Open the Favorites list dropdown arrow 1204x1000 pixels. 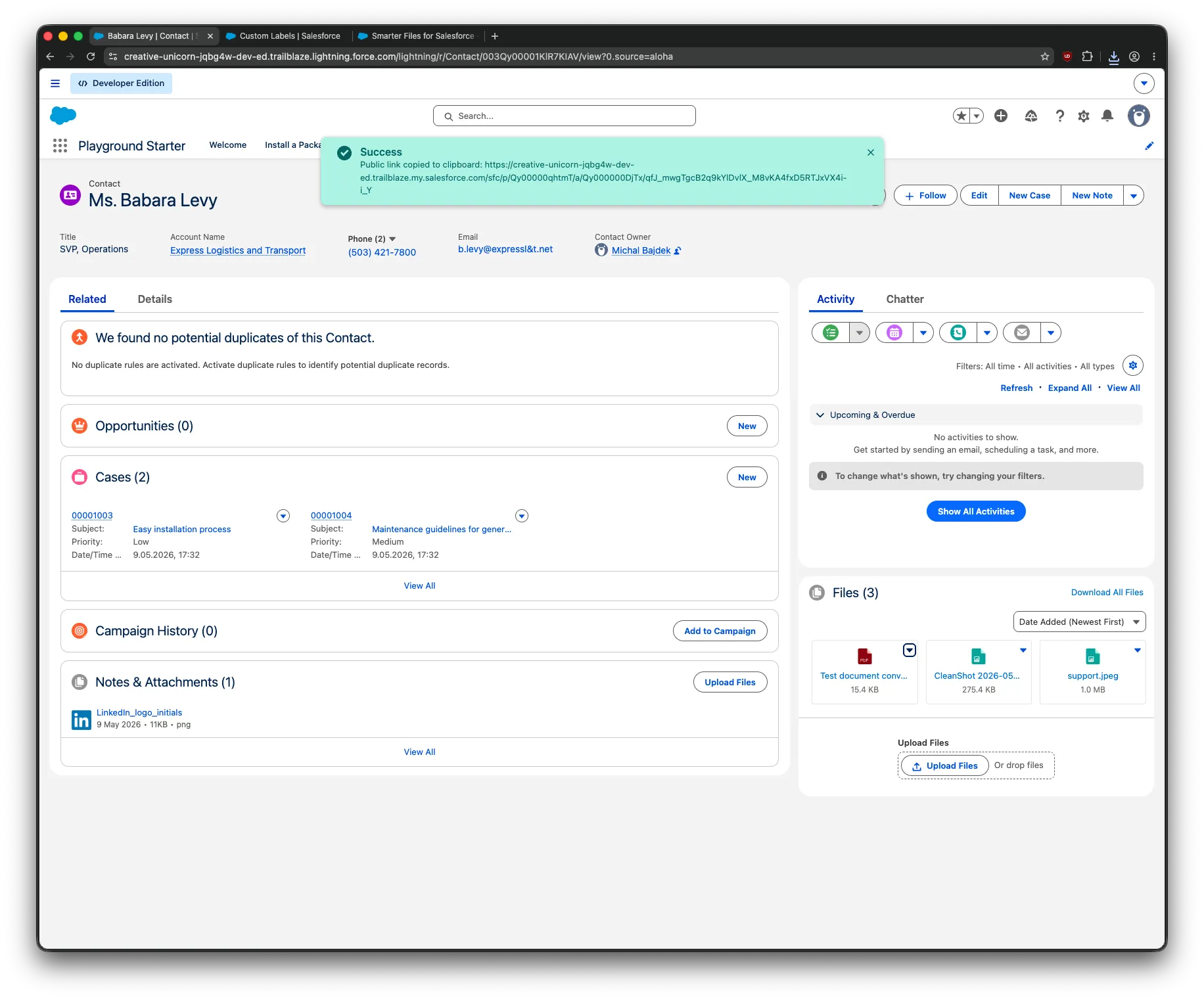(977, 116)
